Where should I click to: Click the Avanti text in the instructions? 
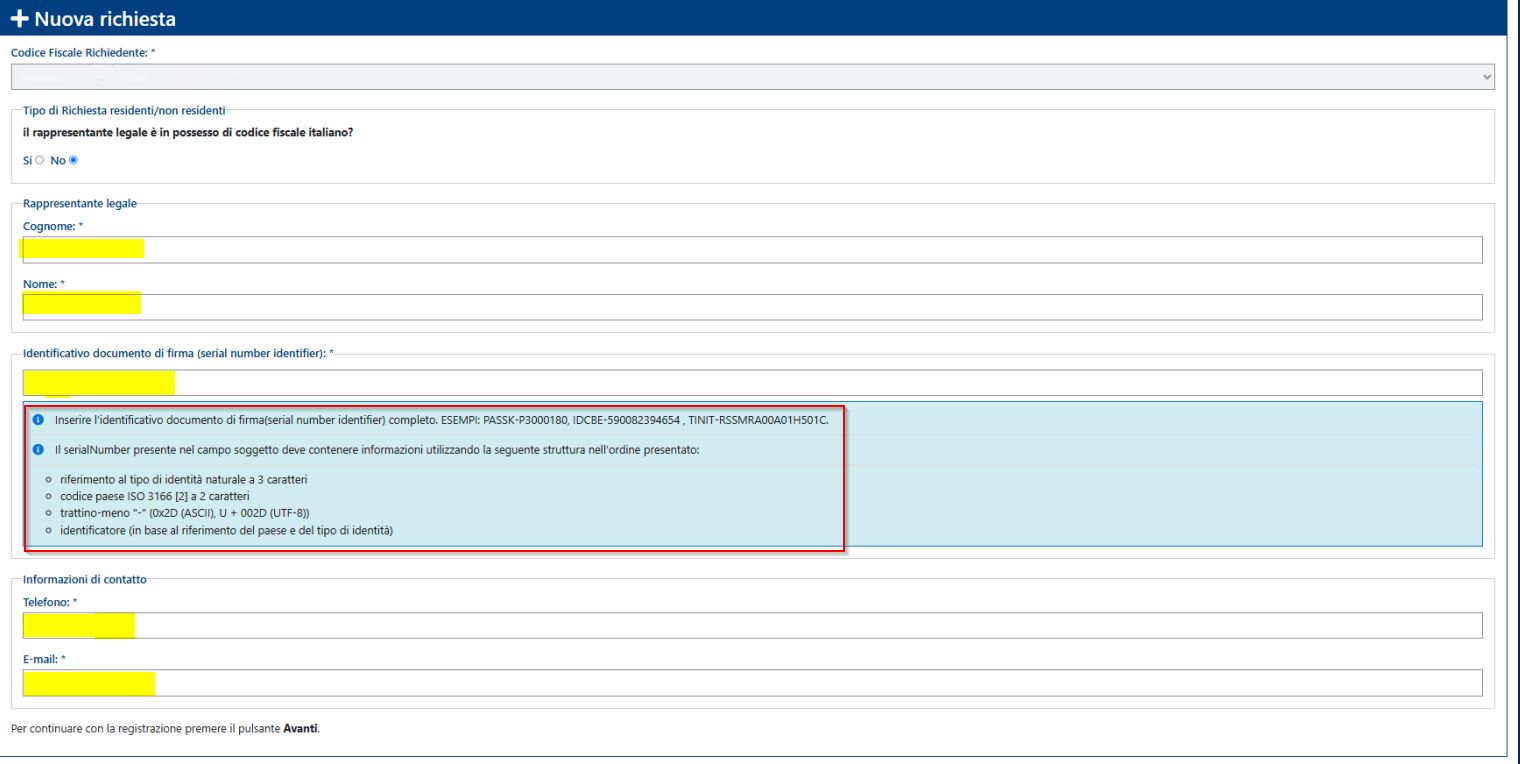[x=300, y=729]
